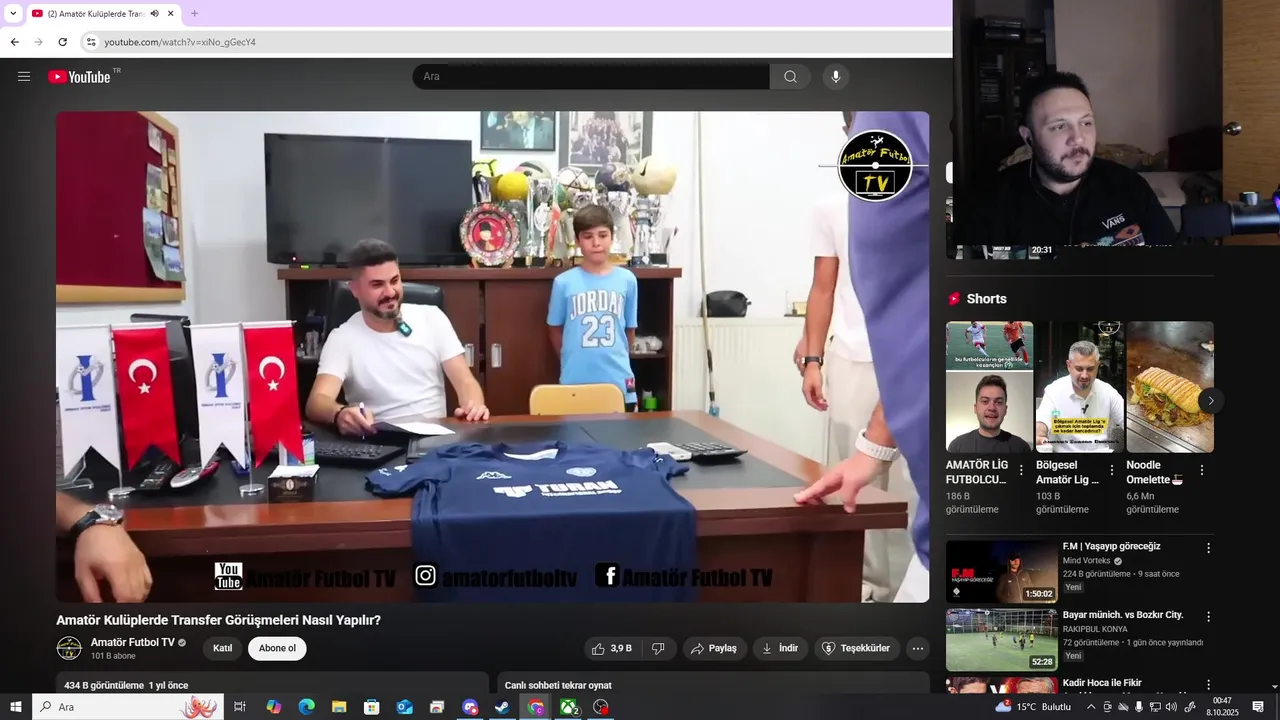Open the Windows Start menu
1280x720 pixels.
15,707
